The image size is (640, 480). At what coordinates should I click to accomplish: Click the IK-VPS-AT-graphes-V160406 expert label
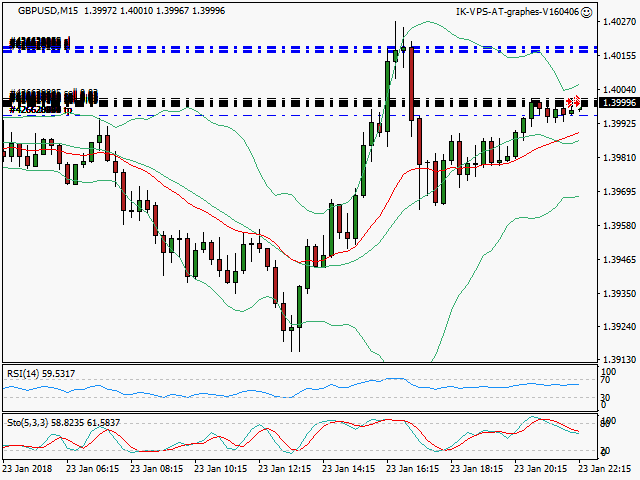pyautogui.click(x=516, y=12)
